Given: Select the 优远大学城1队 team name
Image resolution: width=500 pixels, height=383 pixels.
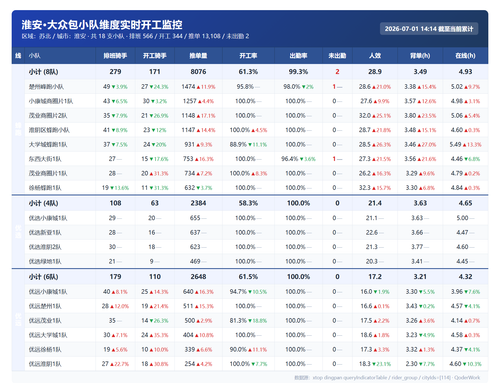Looking at the screenshot, I should tap(48, 335).
